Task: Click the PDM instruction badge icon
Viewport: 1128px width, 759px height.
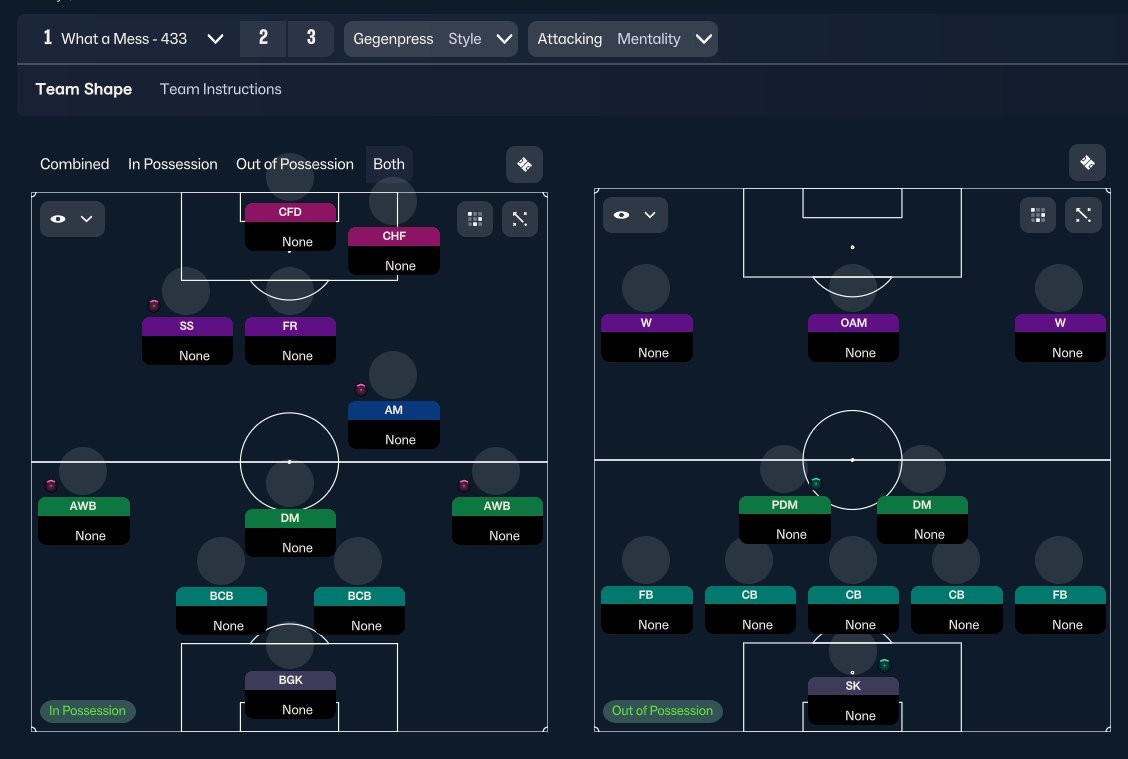Action: coord(816,483)
